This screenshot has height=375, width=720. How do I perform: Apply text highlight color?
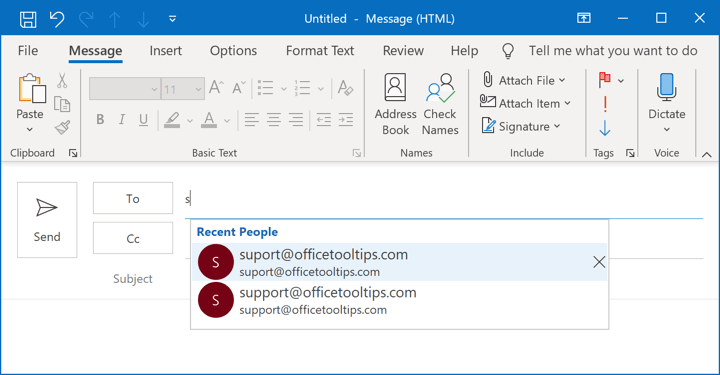coord(172,120)
